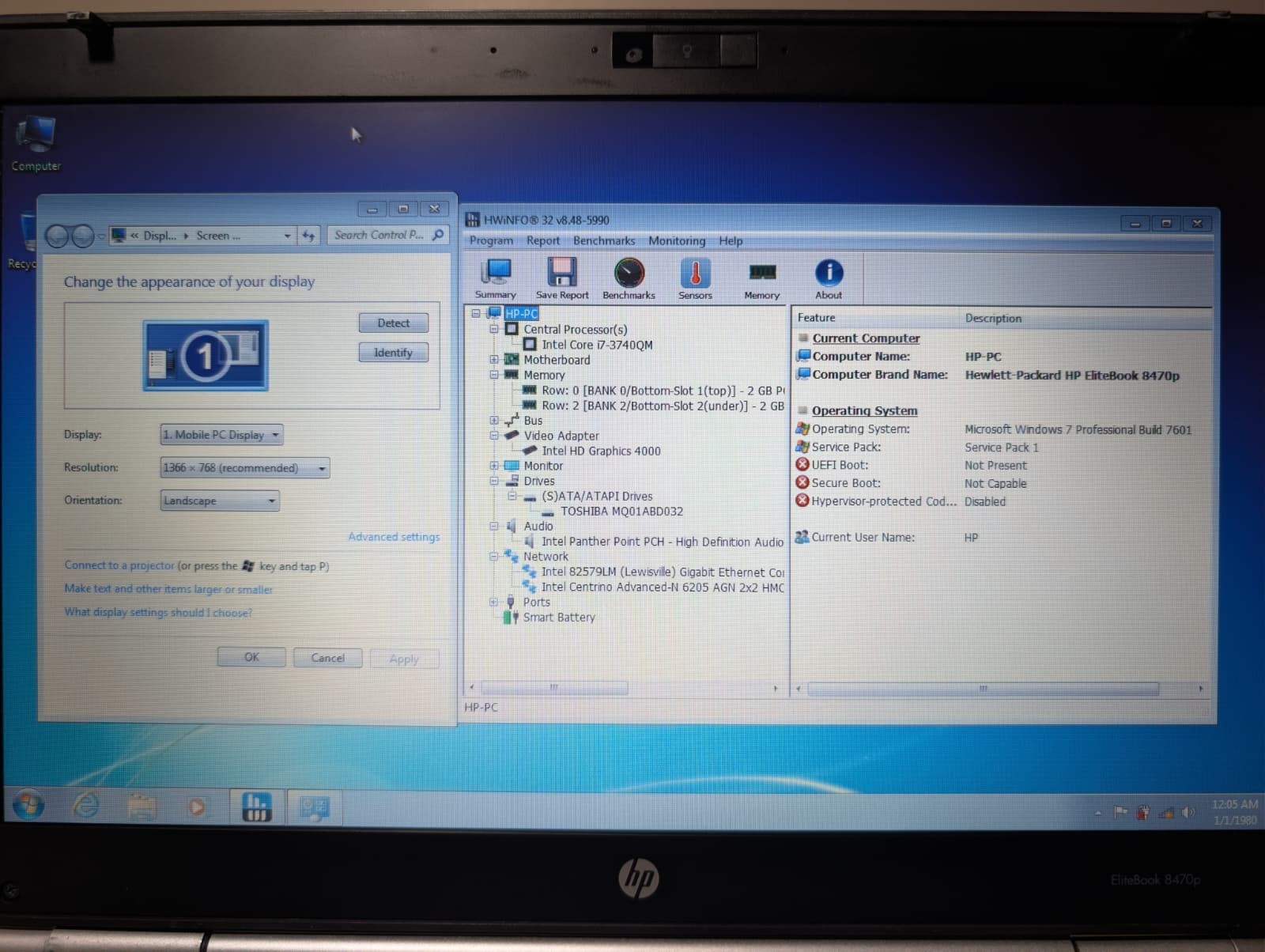Select Intel Centrino Advanced-N 6205 entry
The width and height of the screenshot is (1265, 952).
coord(663,587)
